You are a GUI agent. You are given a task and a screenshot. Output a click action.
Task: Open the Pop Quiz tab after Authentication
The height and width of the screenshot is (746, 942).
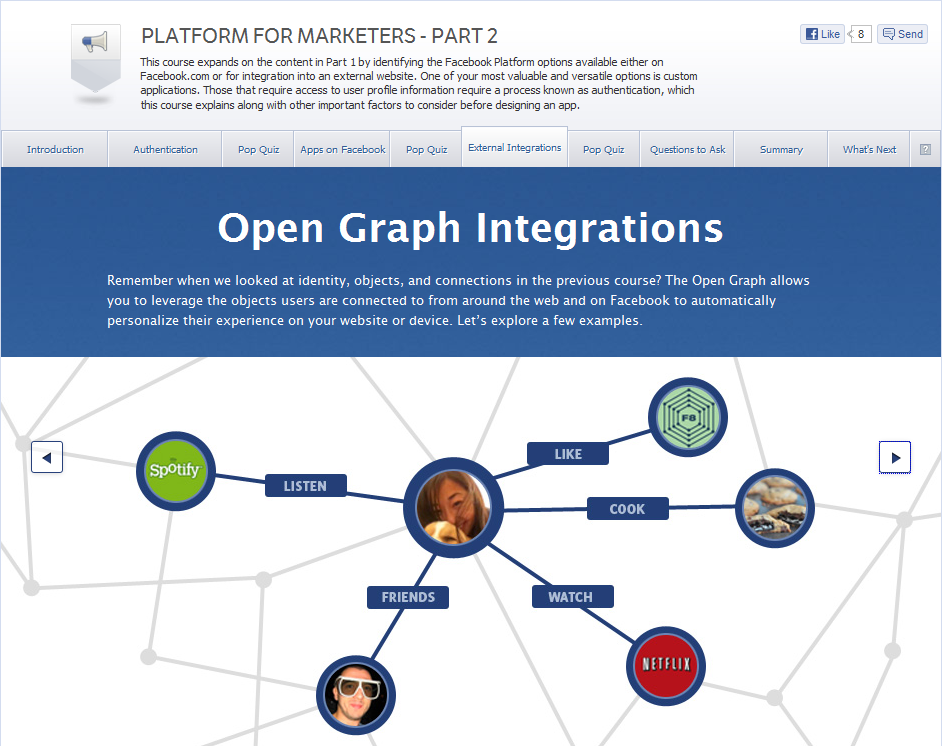(258, 150)
